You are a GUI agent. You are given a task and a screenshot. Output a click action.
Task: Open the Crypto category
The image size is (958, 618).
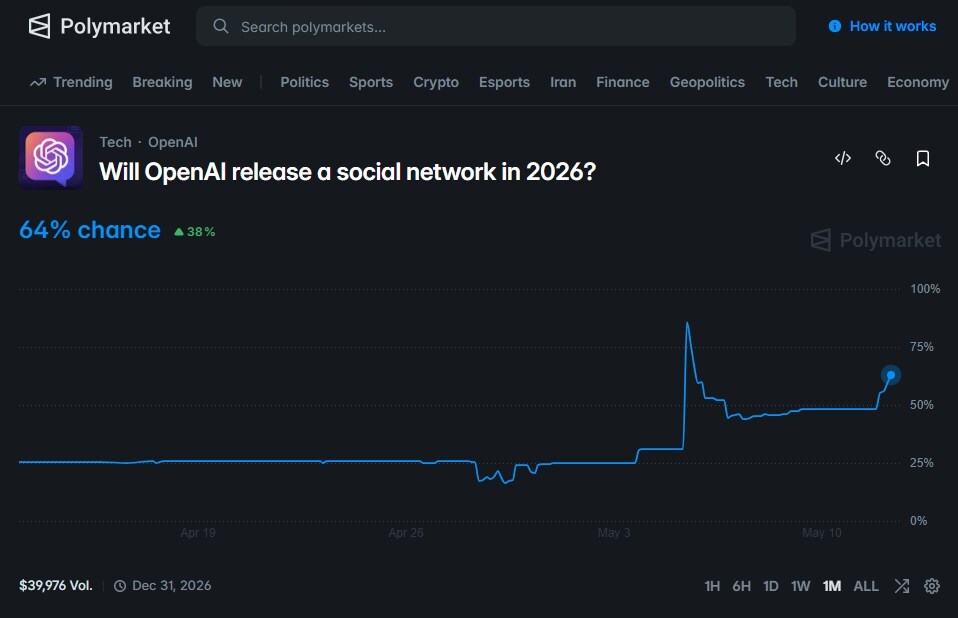pyautogui.click(x=436, y=82)
